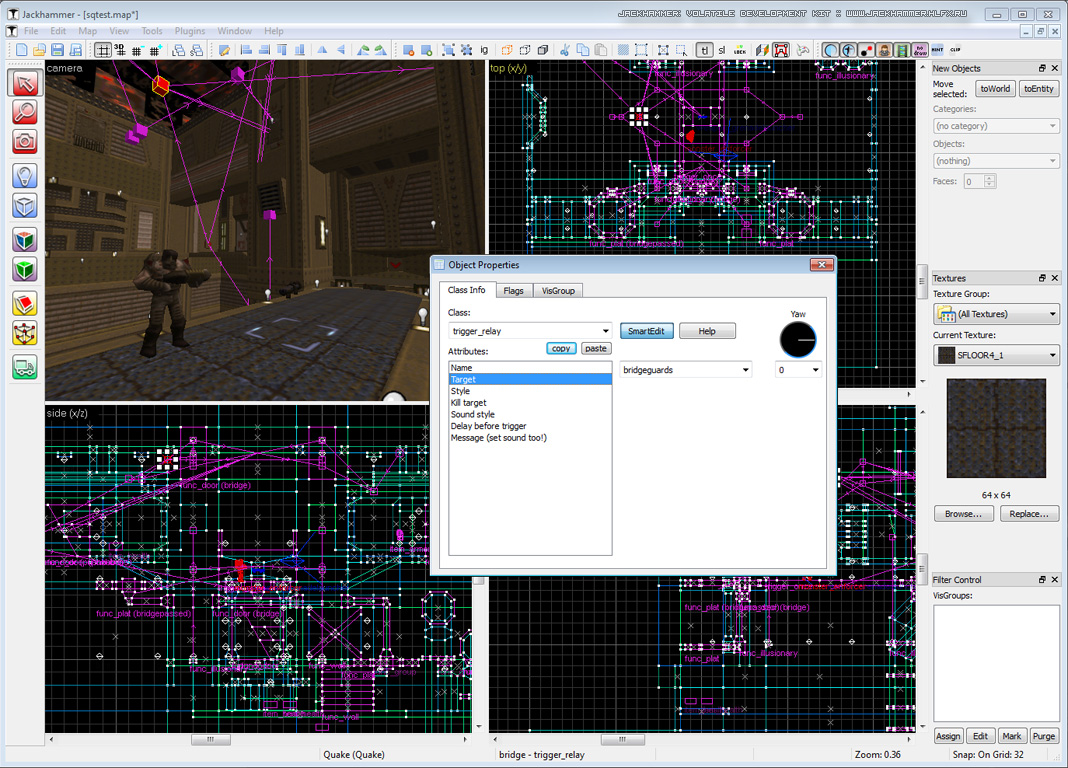Select the SFLOOR4_1 texture preview thumbnail
Viewport: 1068px width, 768px height.
(995, 428)
